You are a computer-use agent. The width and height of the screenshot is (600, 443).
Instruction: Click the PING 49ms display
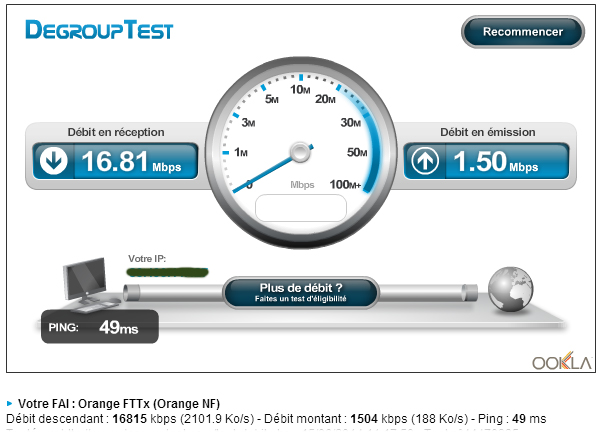(x=100, y=327)
